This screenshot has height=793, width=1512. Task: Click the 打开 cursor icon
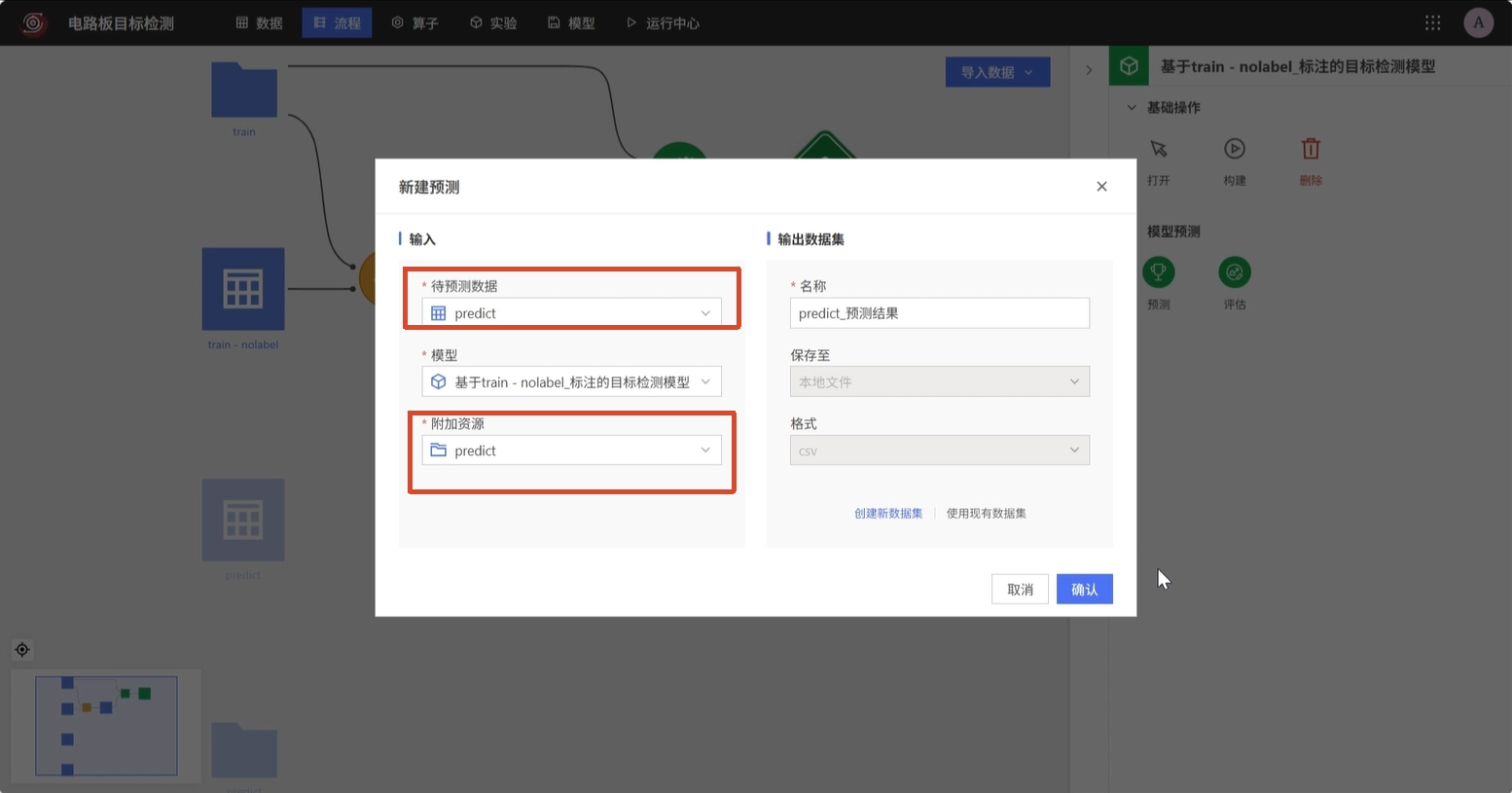1158,149
